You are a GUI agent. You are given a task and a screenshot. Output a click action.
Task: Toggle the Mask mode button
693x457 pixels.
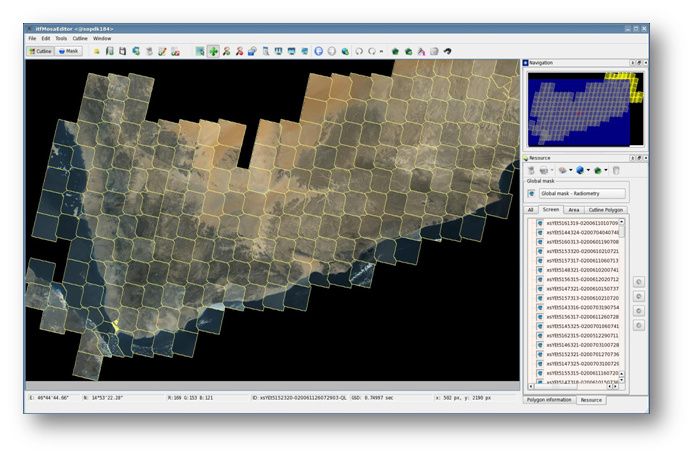click(x=69, y=50)
